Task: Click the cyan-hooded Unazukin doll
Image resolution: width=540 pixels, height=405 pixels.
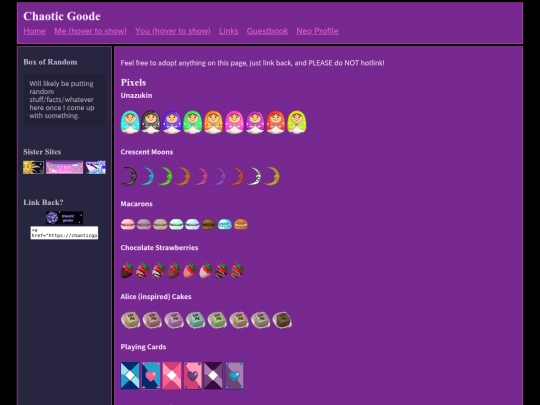Action: (130, 122)
